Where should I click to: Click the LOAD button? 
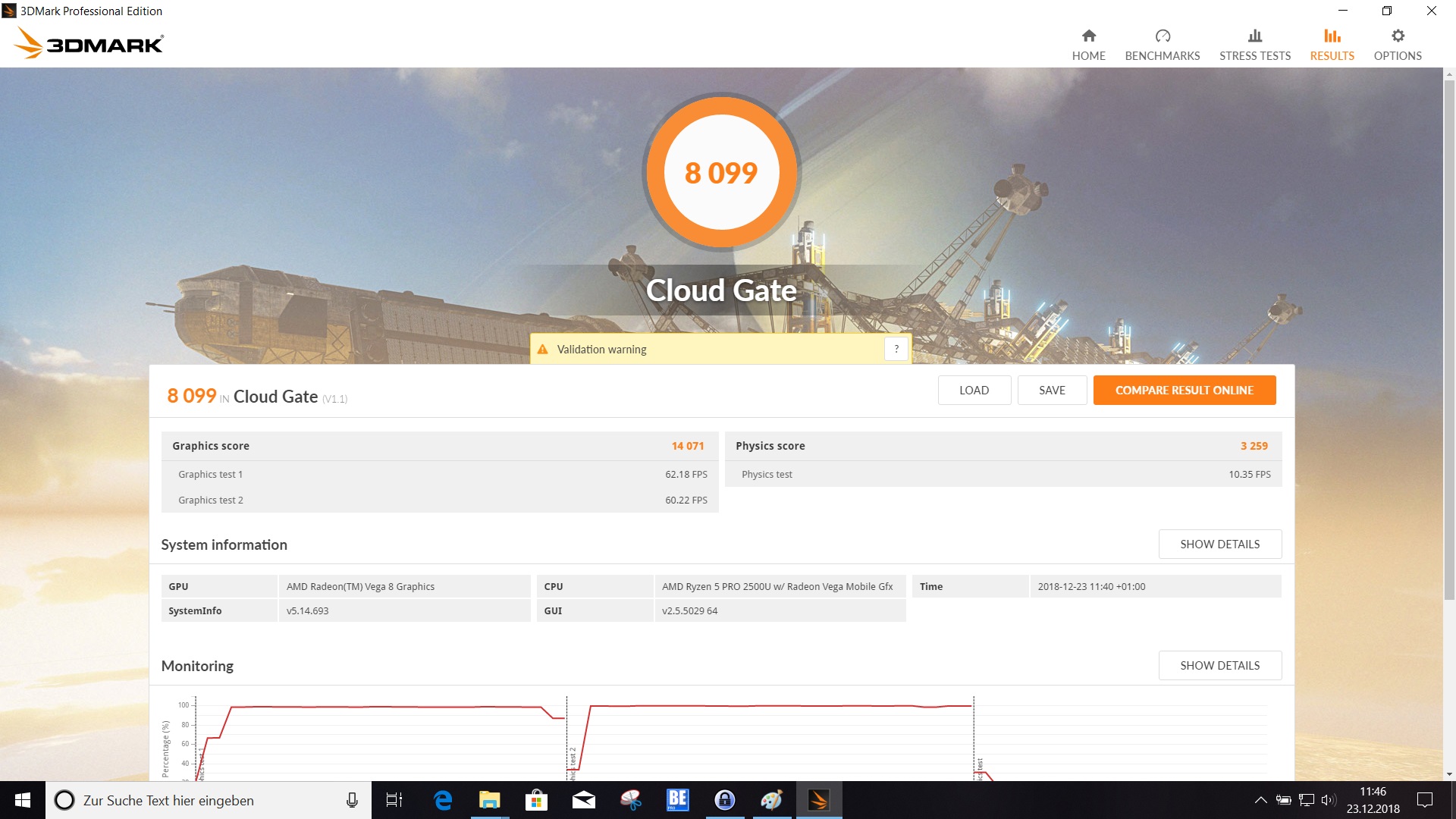click(974, 390)
